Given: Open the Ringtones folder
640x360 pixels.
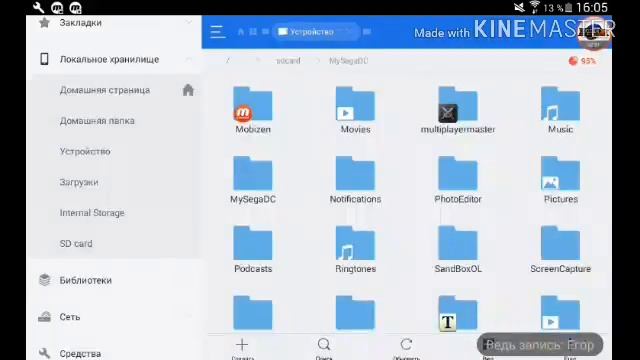Looking at the screenshot, I should 355,250.
